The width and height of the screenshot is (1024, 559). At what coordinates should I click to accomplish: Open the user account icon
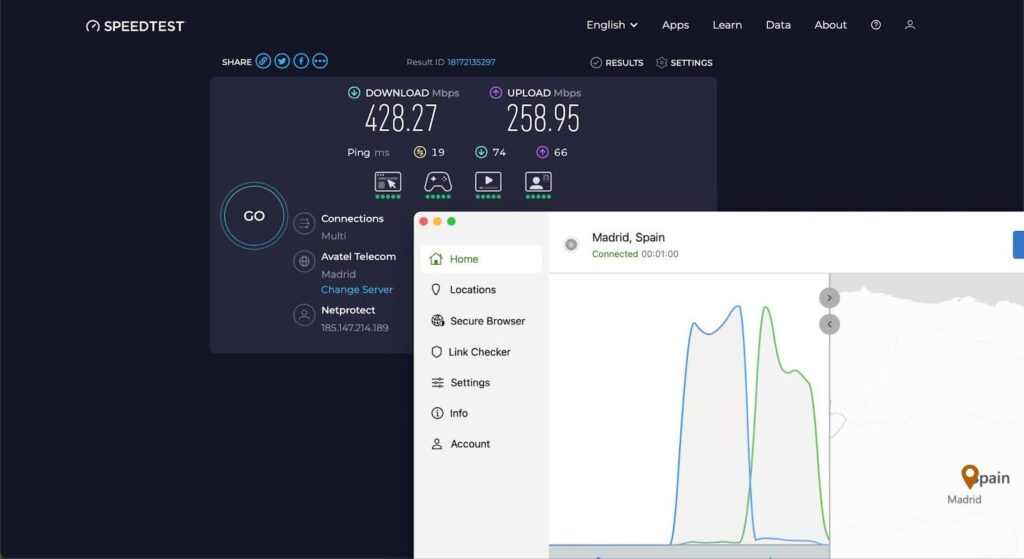[x=910, y=25]
